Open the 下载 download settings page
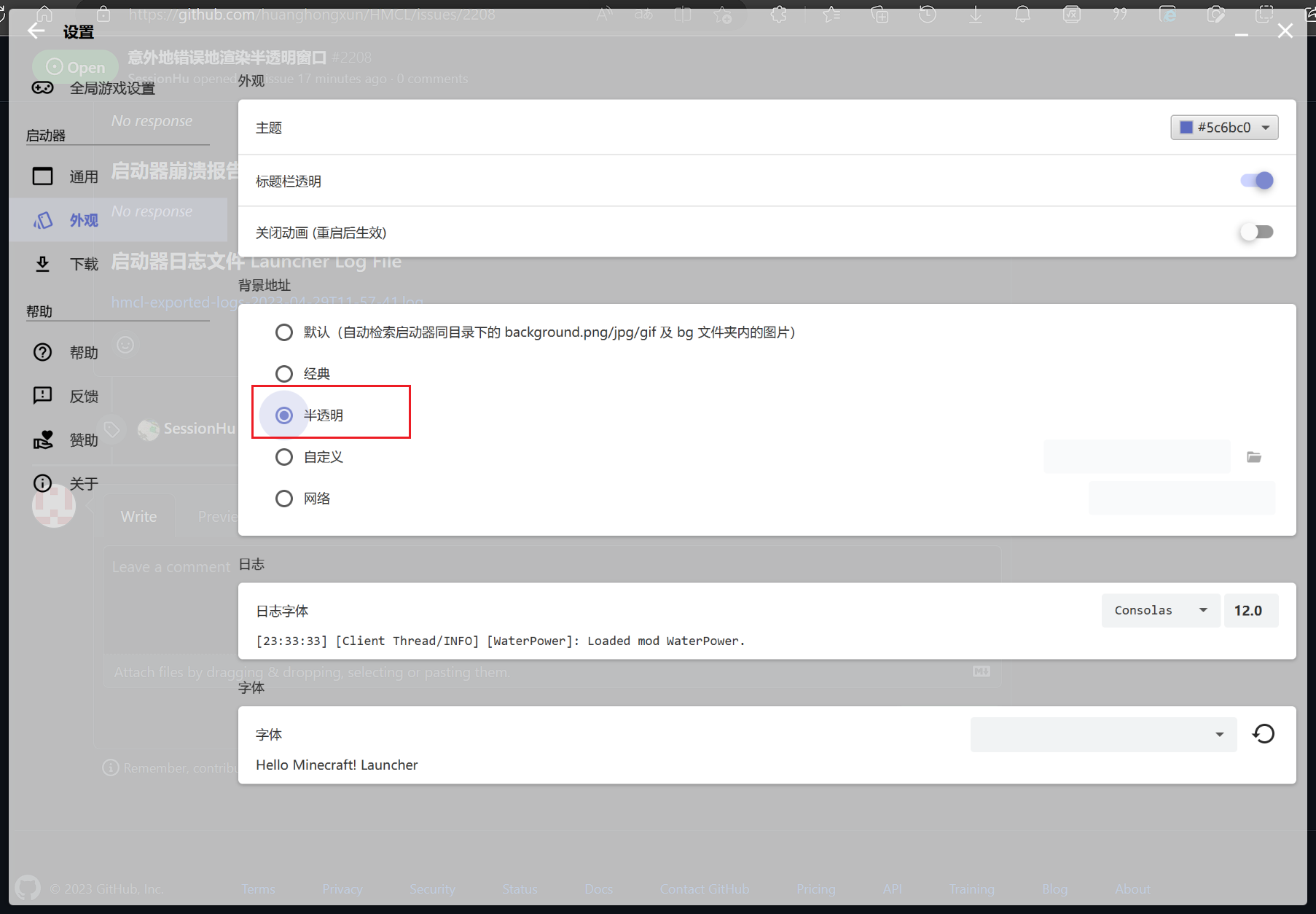 (82, 264)
